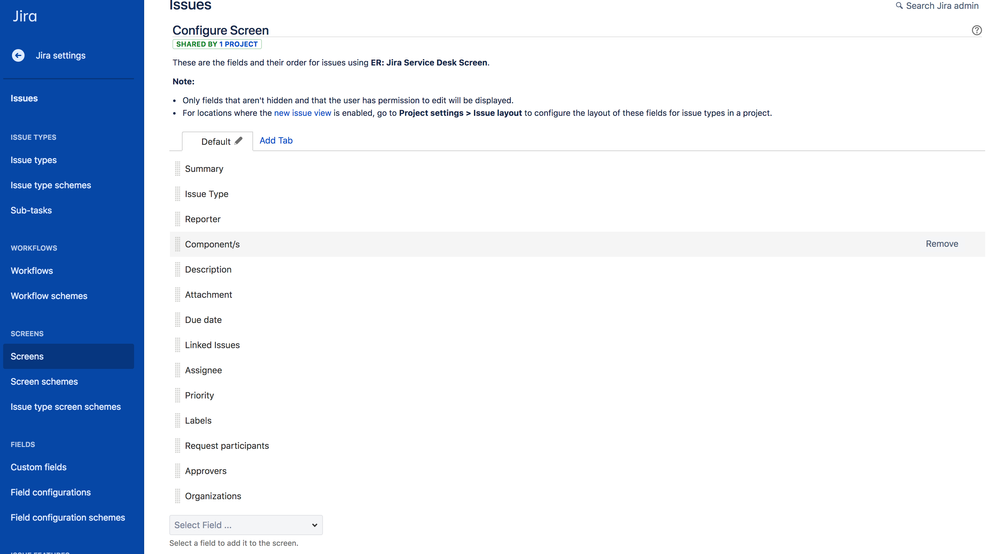Open the help question-mark icon
This screenshot has width=999, height=554.
click(x=976, y=30)
